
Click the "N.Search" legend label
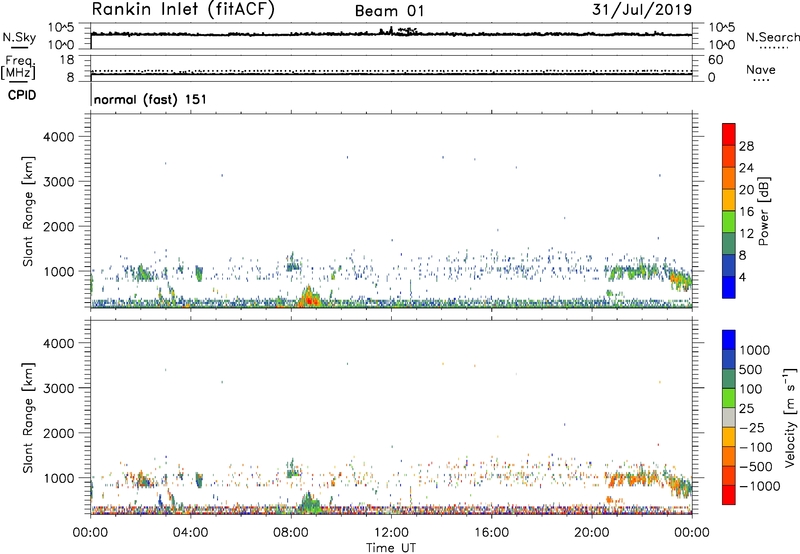tap(772, 37)
